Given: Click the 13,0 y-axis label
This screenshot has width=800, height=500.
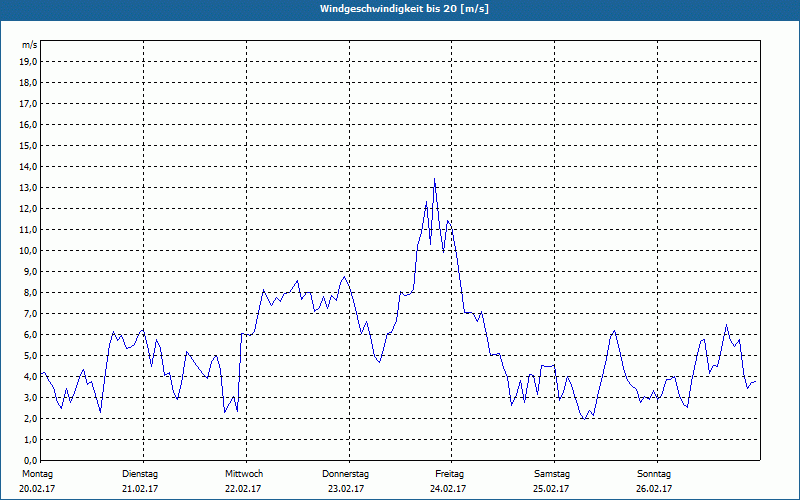Looking at the screenshot, I should click(x=28, y=188).
